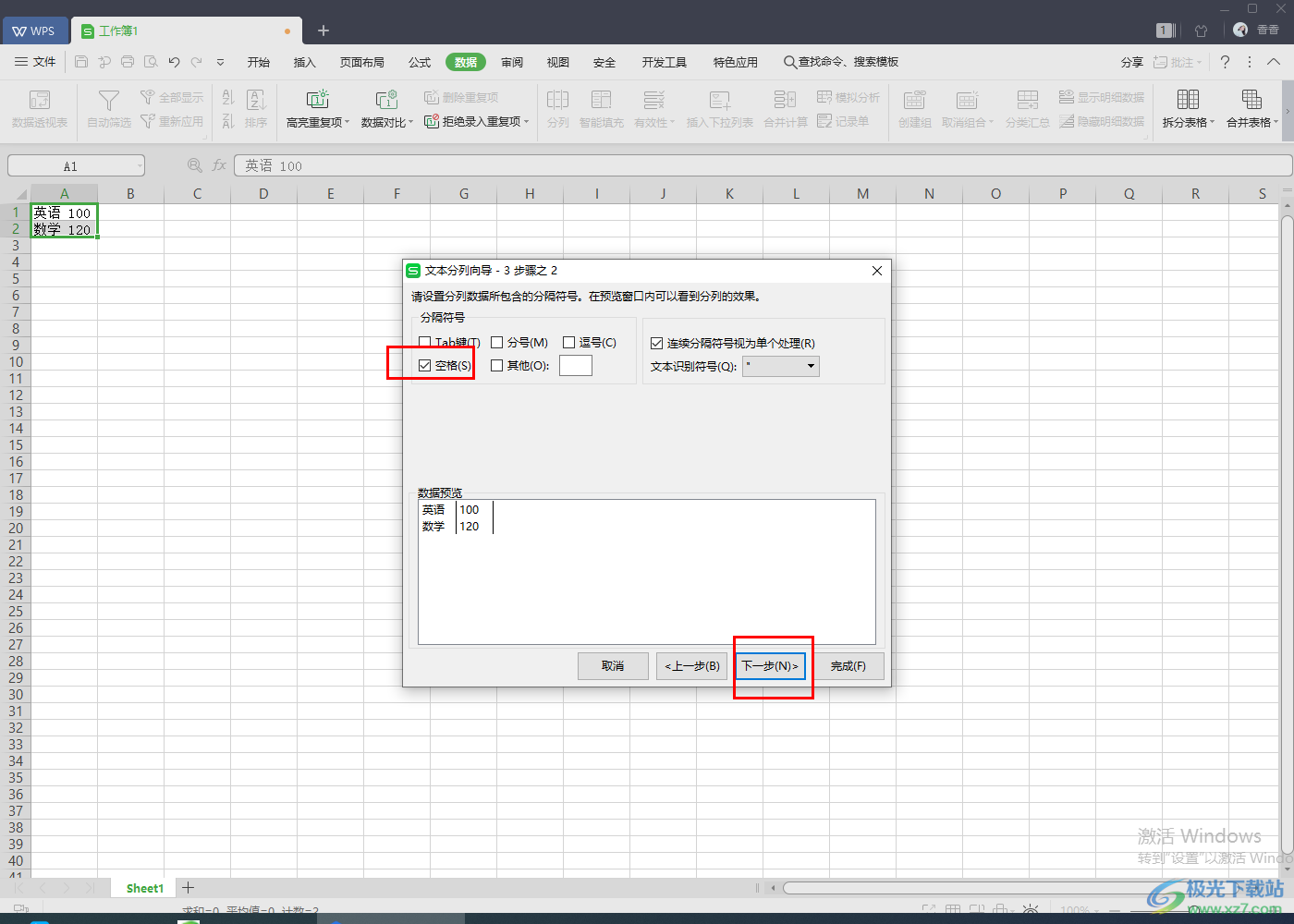Click the 全部显示 filter icon
1294x924 pixels.
point(147,97)
